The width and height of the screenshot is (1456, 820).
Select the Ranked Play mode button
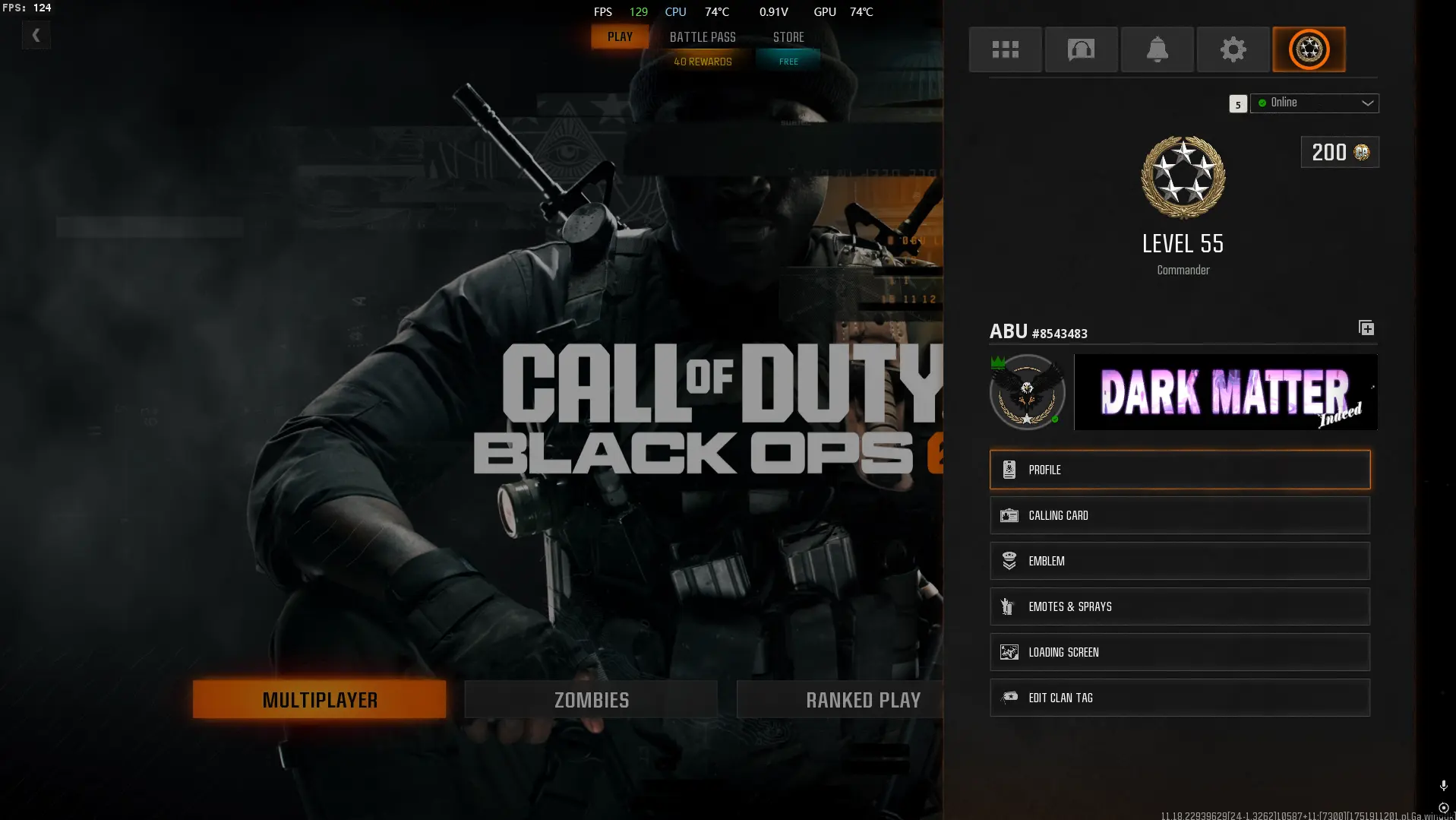(x=840, y=699)
